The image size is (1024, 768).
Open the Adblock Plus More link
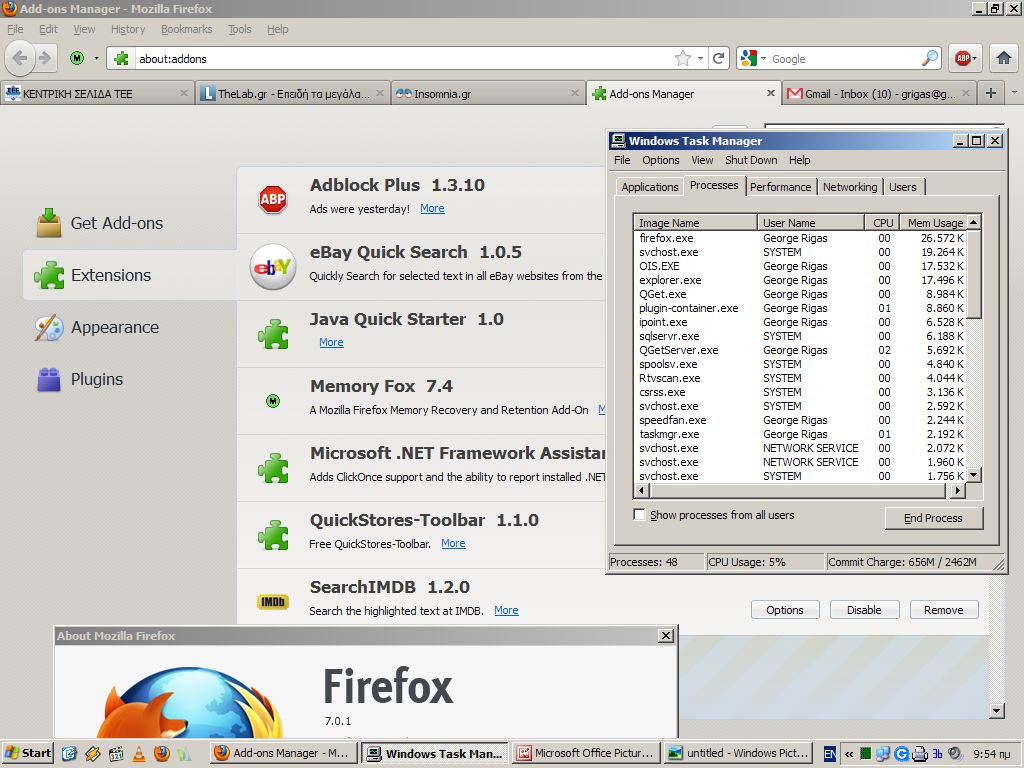click(432, 208)
